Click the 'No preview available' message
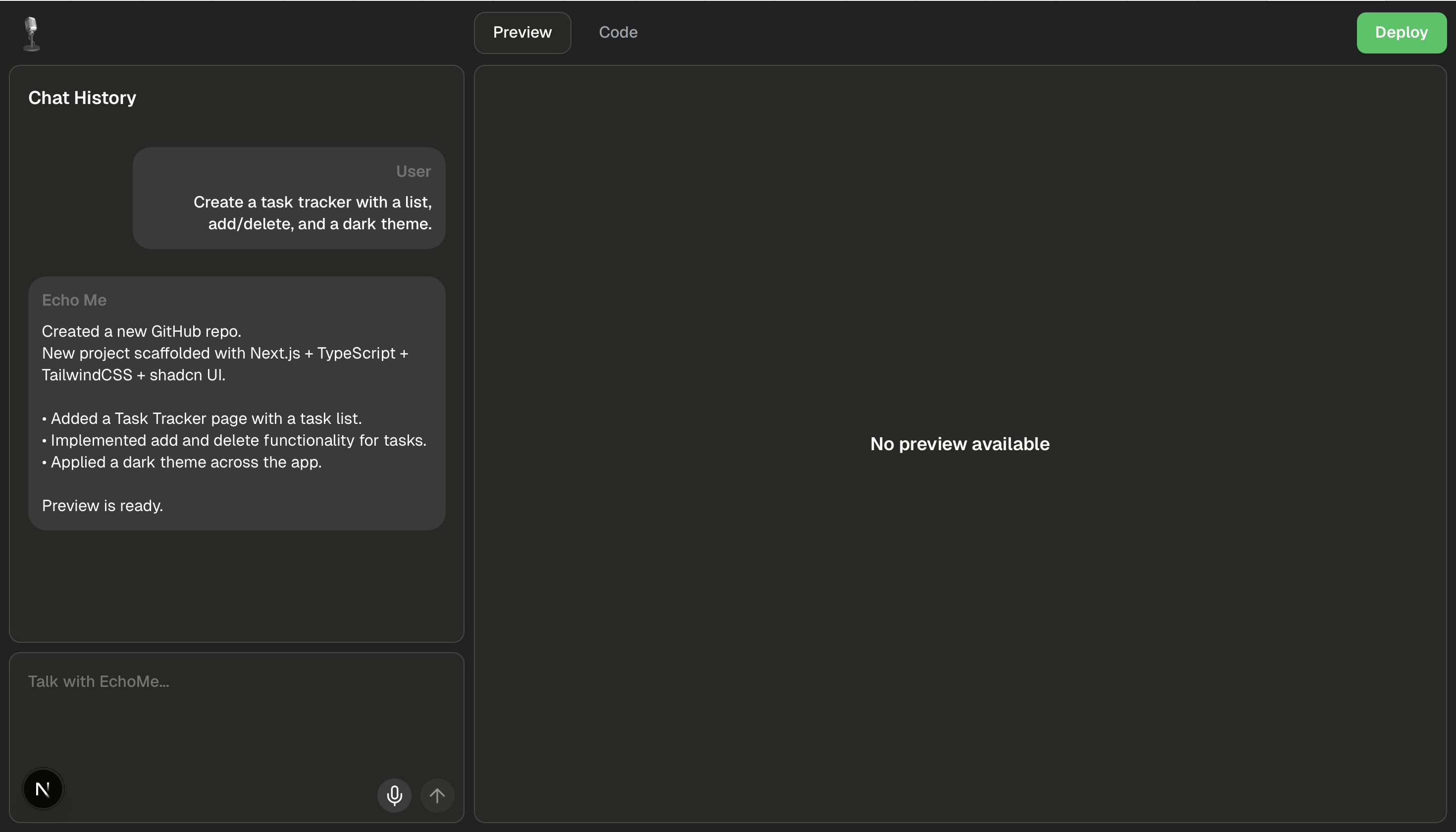This screenshot has height=832, width=1456. click(x=959, y=444)
